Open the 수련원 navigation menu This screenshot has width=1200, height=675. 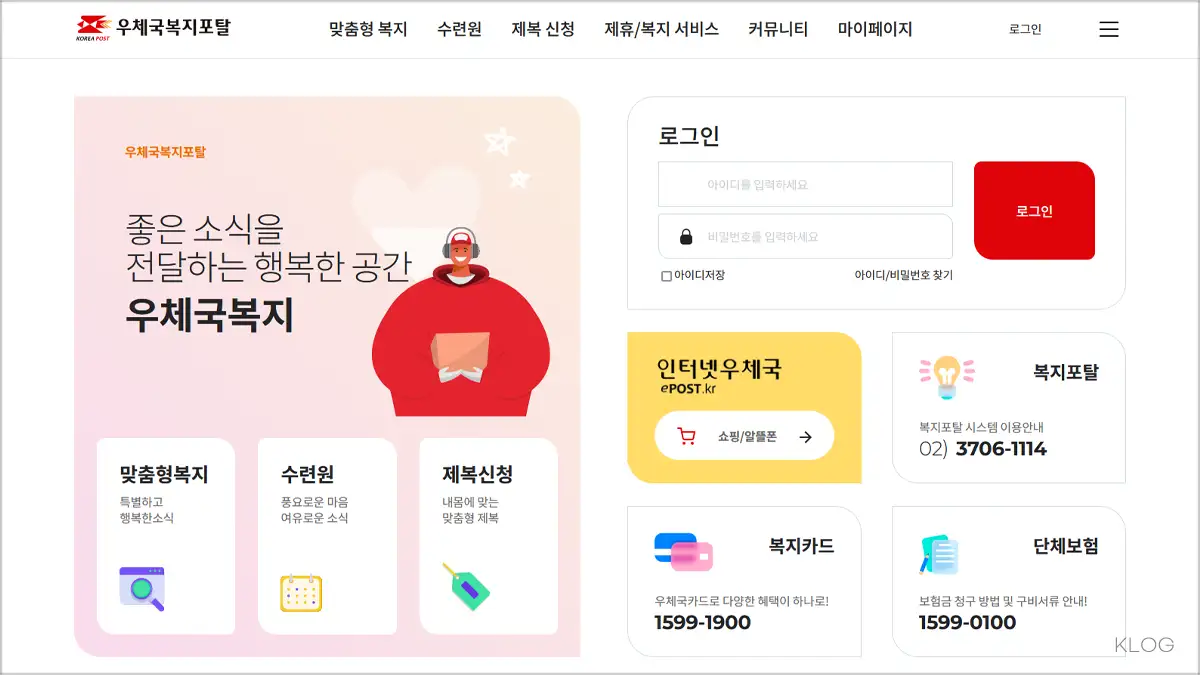[x=460, y=29]
